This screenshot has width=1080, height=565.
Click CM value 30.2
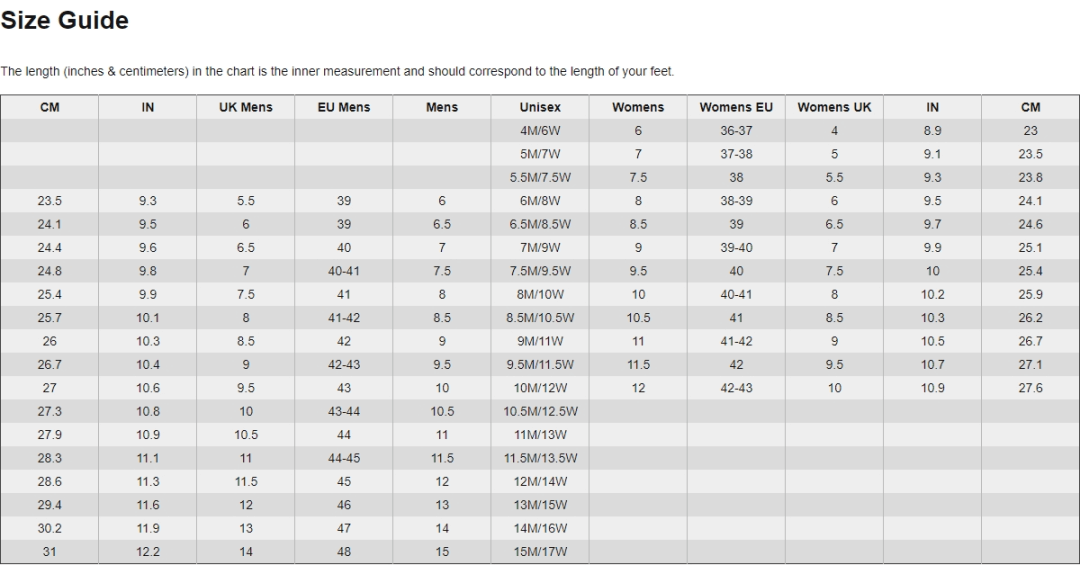click(x=50, y=529)
